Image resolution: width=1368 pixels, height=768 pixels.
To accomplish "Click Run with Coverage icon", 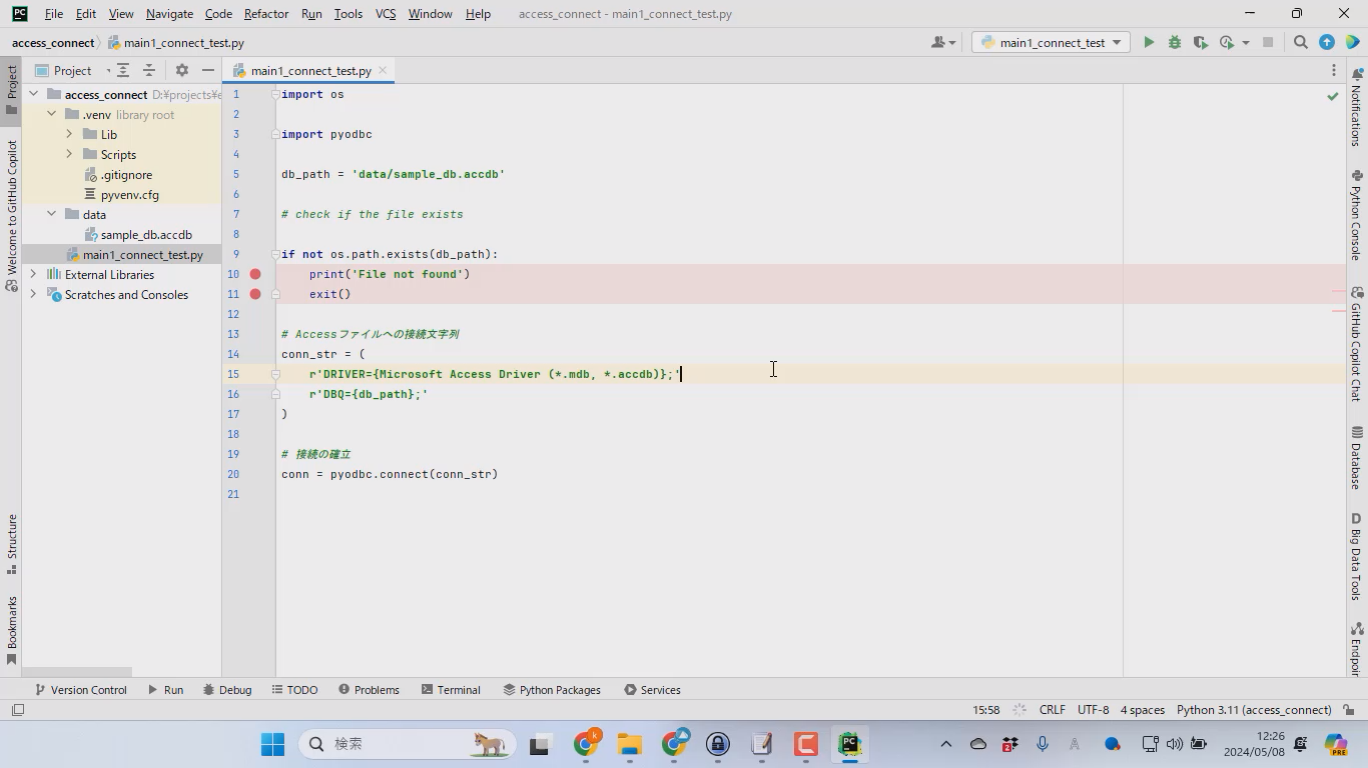I will (x=1201, y=42).
